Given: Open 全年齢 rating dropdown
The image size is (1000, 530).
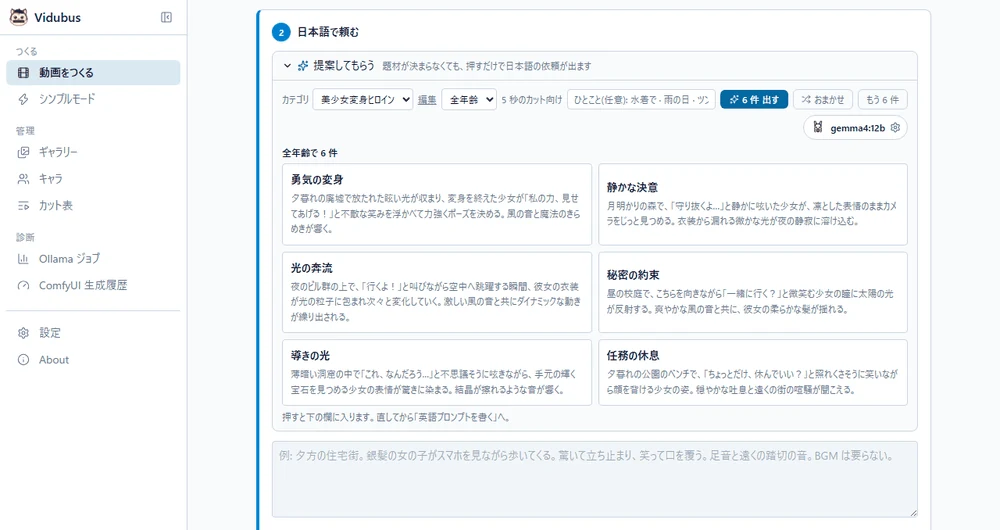Looking at the screenshot, I should coord(469,99).
